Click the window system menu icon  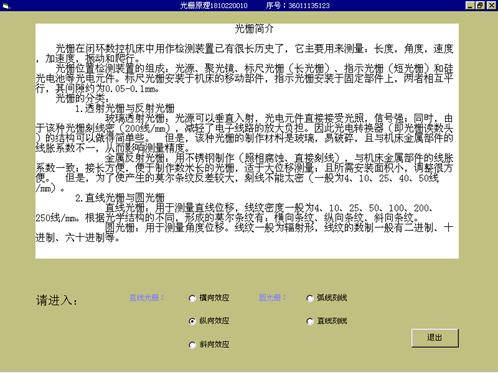click(6, 6)
